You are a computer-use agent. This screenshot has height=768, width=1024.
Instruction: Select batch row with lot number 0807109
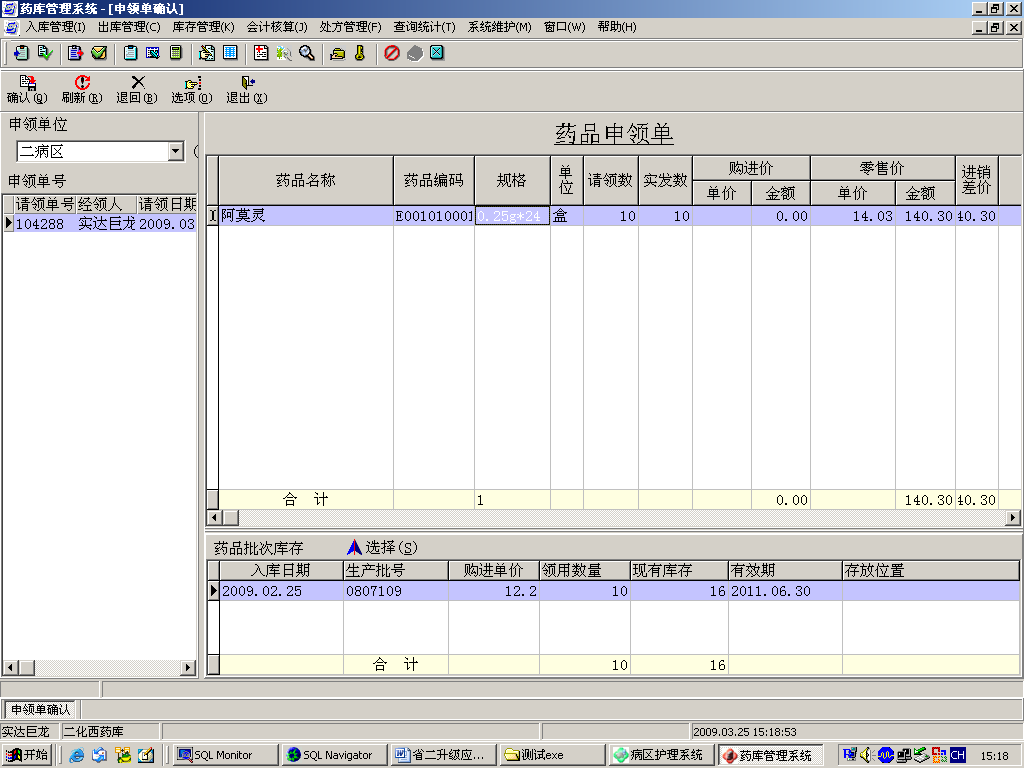coord(374,592)
